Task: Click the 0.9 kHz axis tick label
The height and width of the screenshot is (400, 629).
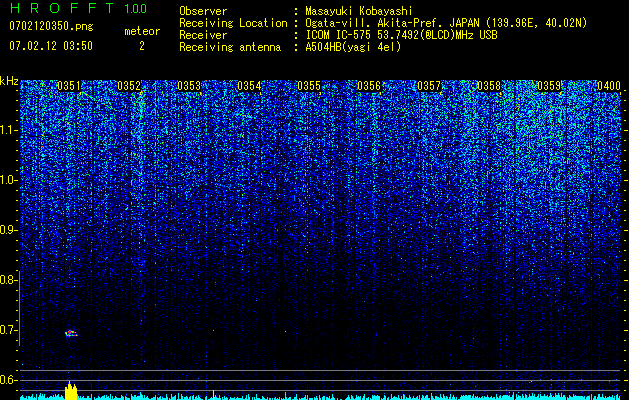Action: pos(9,230)
